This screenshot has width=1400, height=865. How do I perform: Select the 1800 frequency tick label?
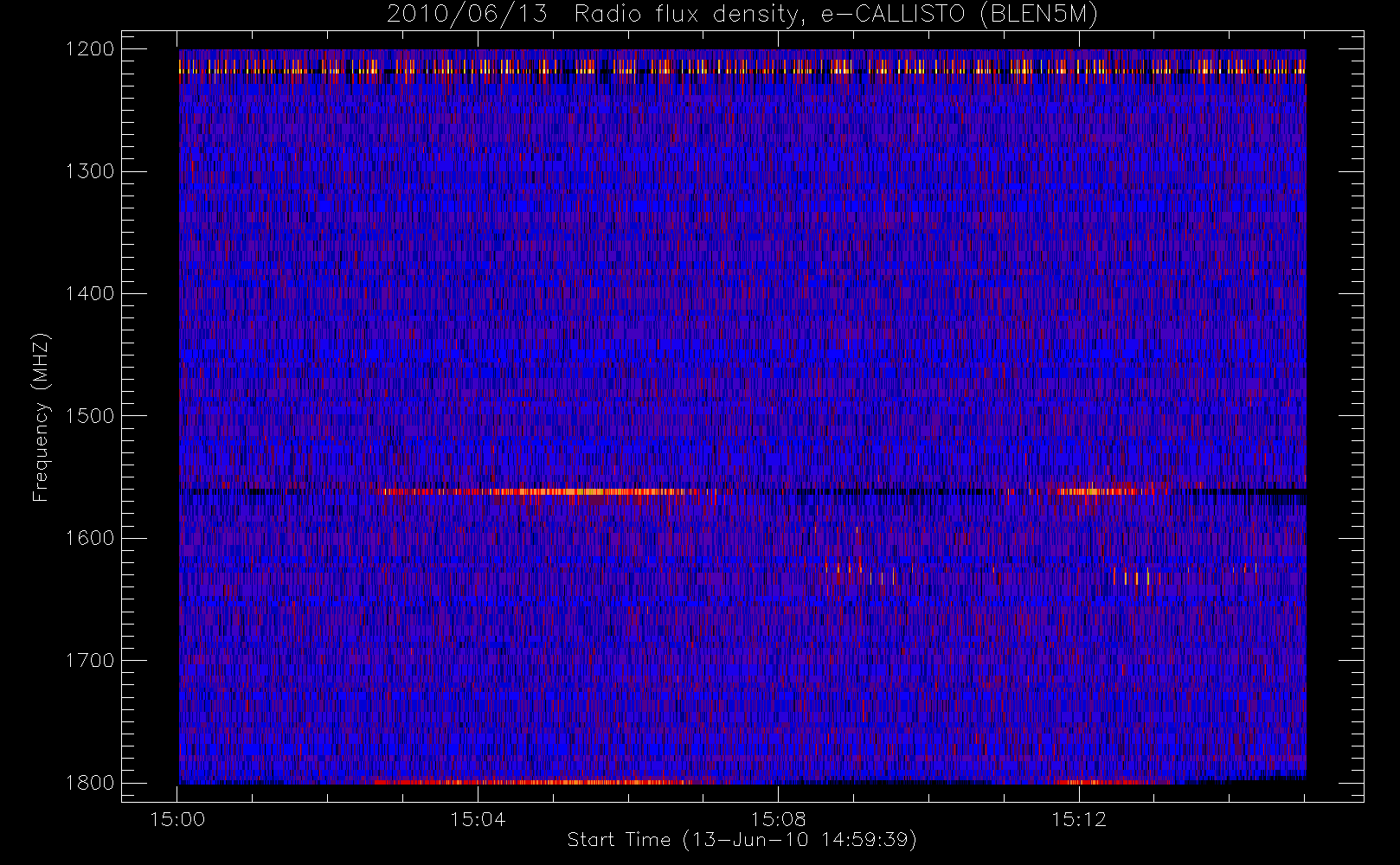click(x=90, y=783)
